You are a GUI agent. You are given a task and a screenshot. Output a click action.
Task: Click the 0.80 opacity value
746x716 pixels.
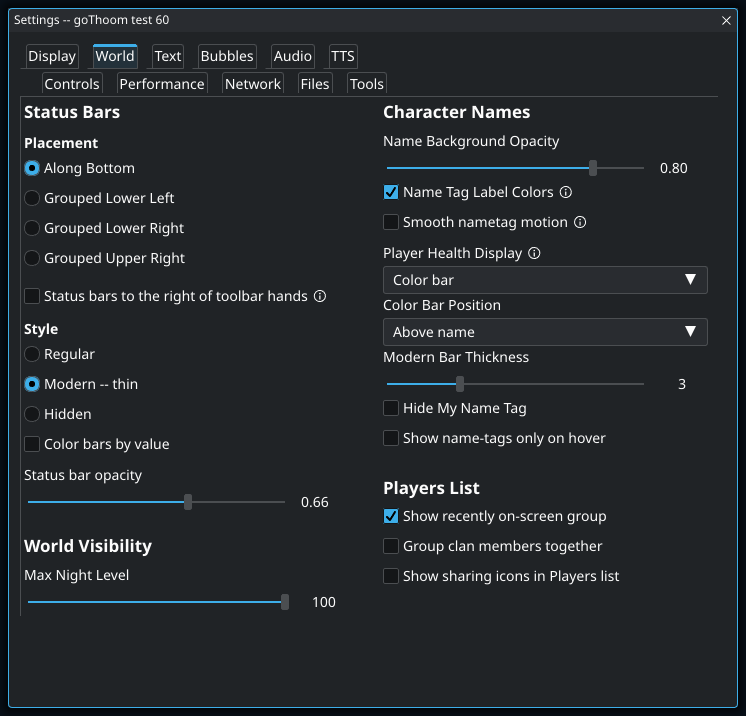[x=673, y=168]
